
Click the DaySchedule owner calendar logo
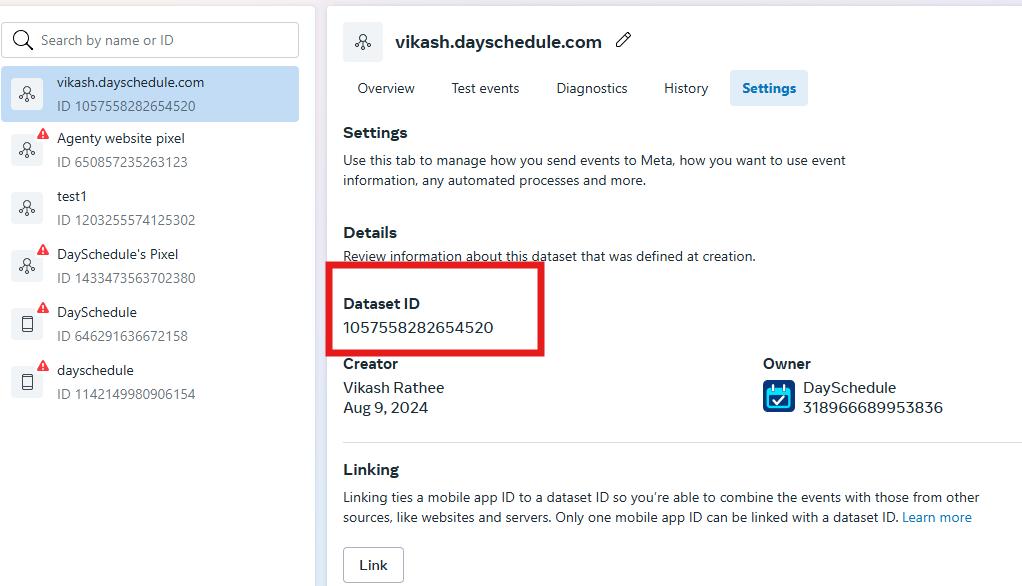coord(779,396)
